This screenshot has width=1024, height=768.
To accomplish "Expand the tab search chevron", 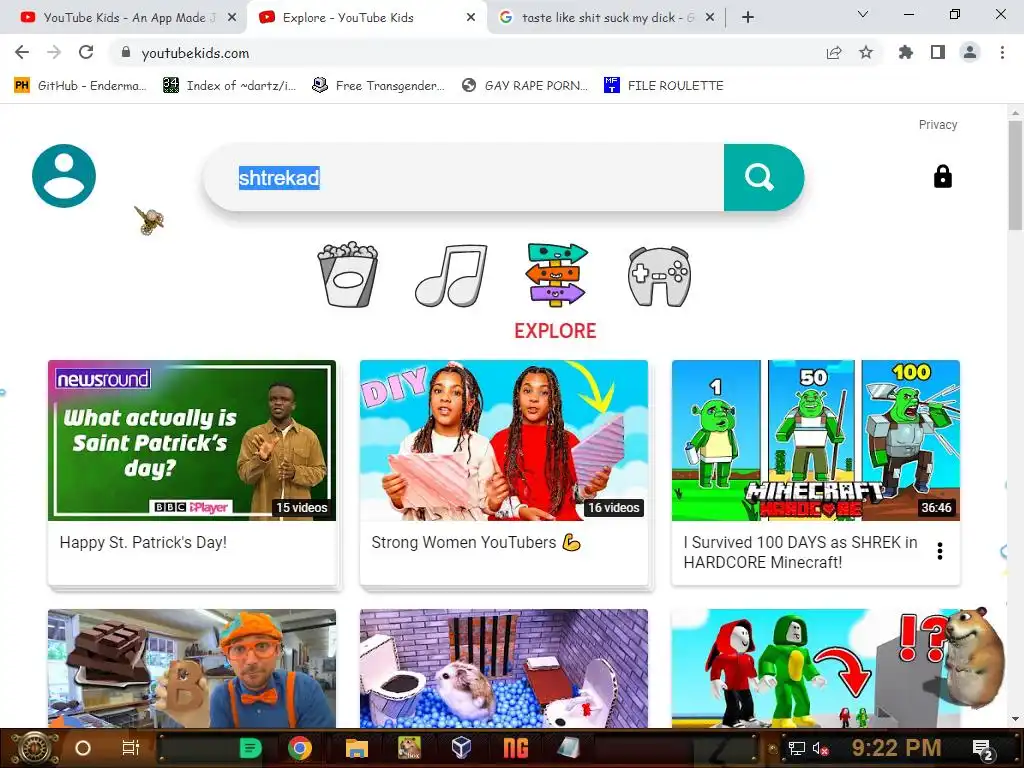I will click(x=863, y=14).
